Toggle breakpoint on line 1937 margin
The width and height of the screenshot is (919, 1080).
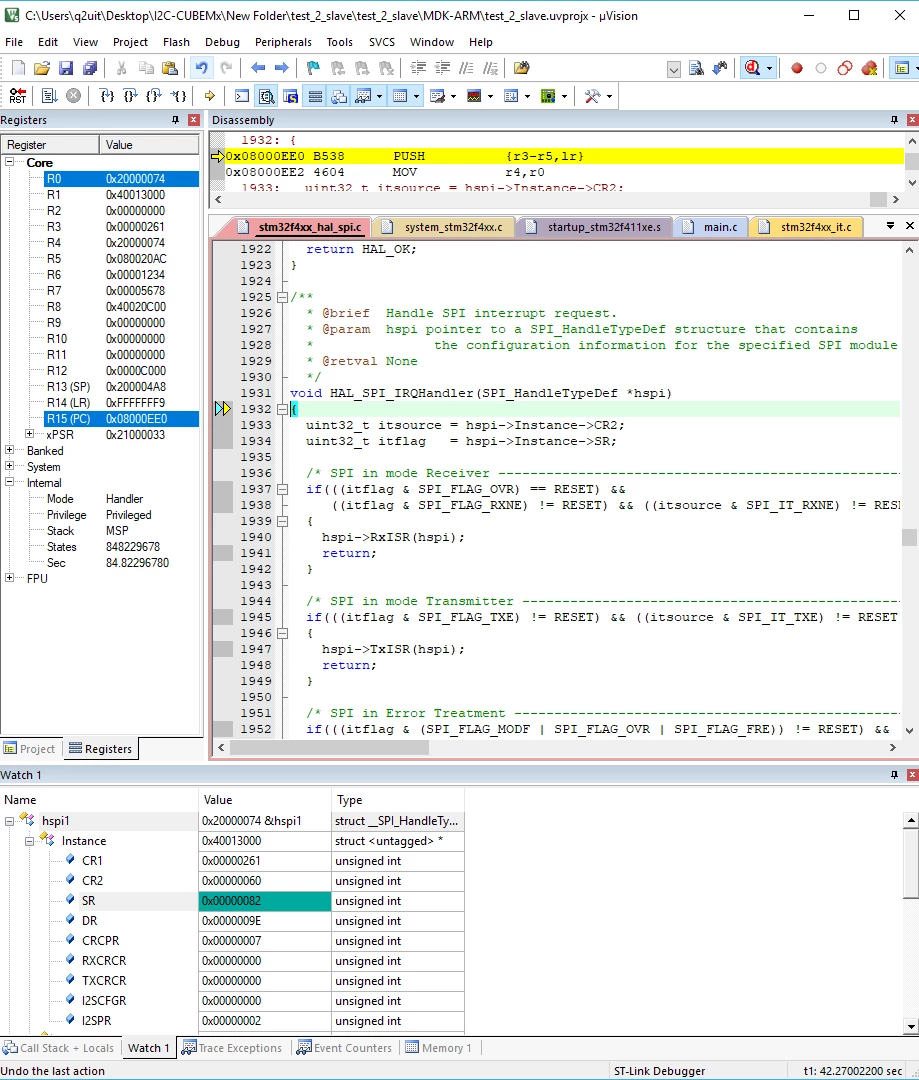pyautogui.click(x=223, y=489)
